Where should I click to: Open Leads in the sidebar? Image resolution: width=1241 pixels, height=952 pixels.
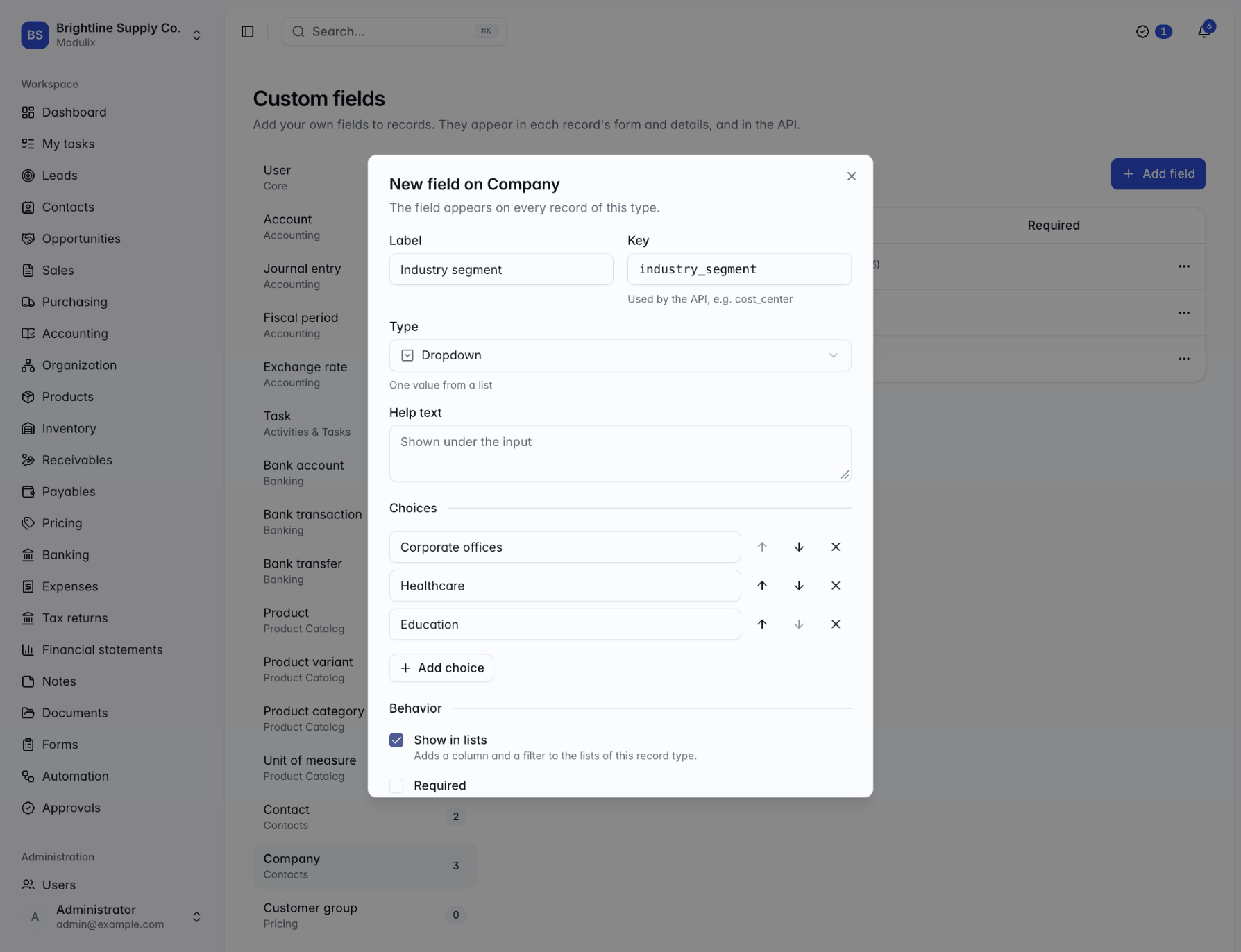pyautogui.click(x=60, y=176)
